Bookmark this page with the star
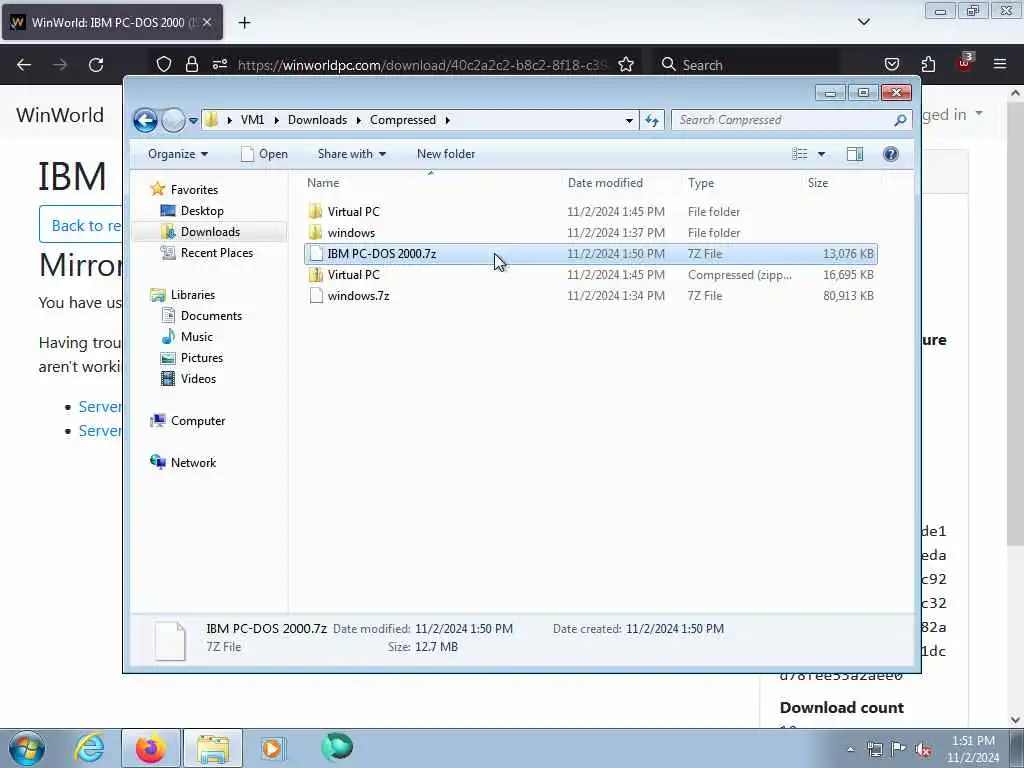 pos(626,65)
